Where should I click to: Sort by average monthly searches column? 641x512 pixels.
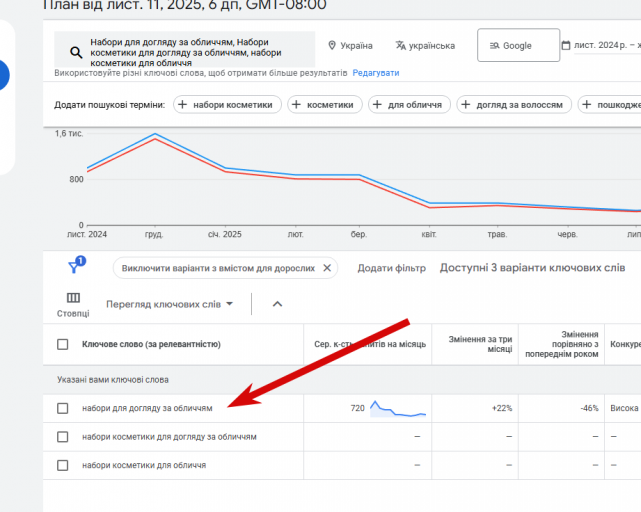tap(370, 344)
